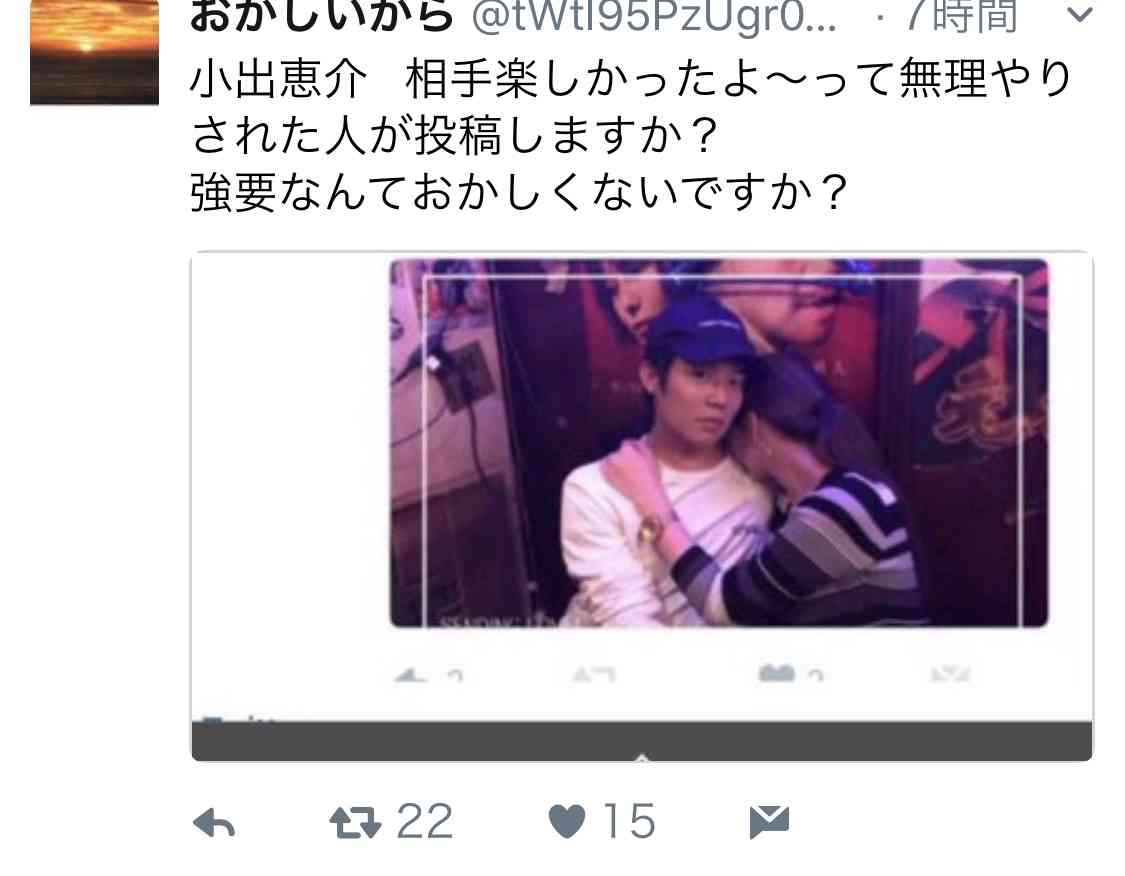Open profile via display name おかしいから
This screenshot has height=876, width=1125.
point(321,16)
